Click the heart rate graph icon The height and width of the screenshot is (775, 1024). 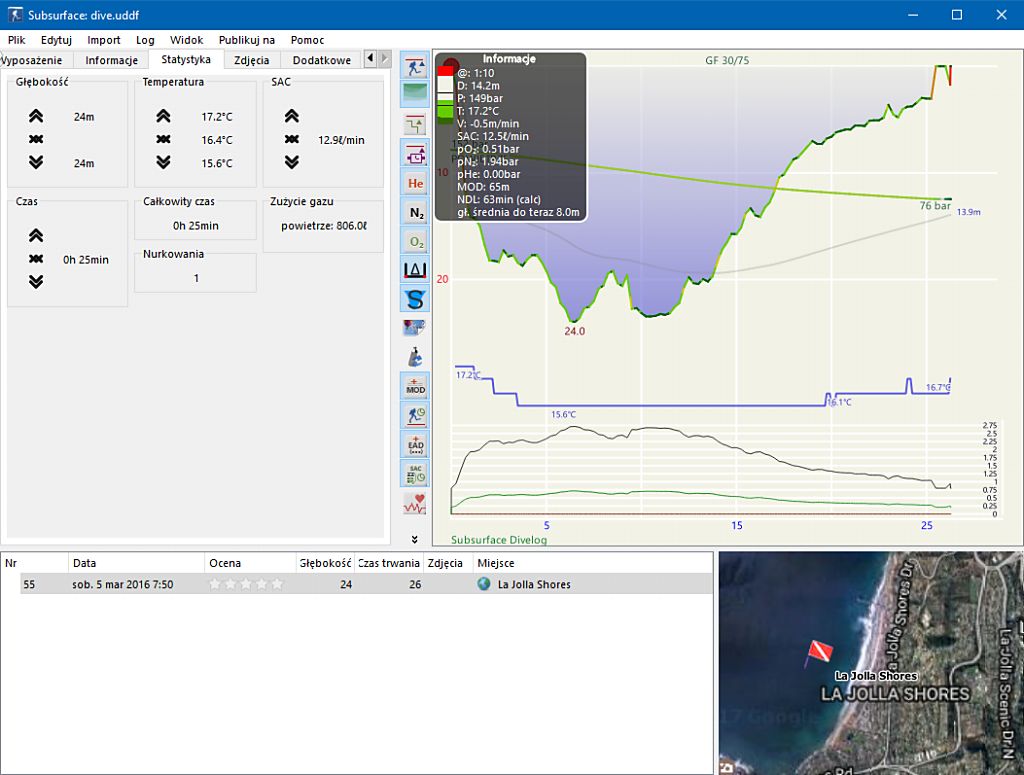(415, 503)
